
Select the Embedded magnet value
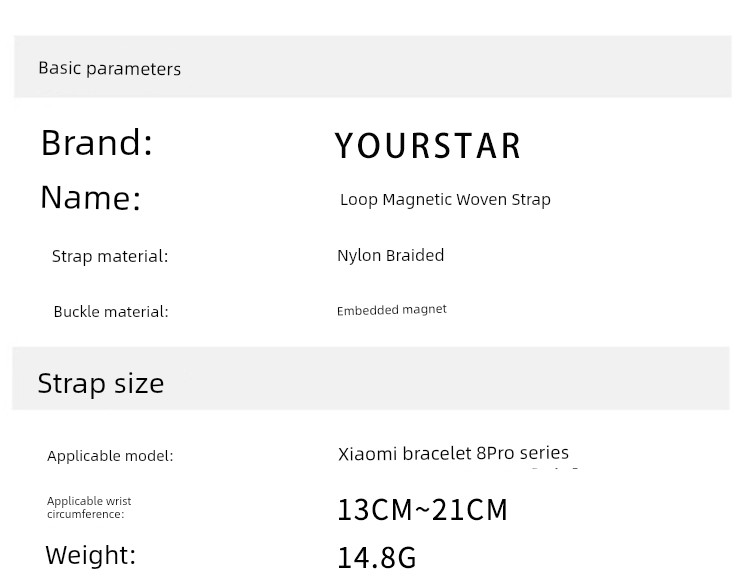tap(392, 310)
